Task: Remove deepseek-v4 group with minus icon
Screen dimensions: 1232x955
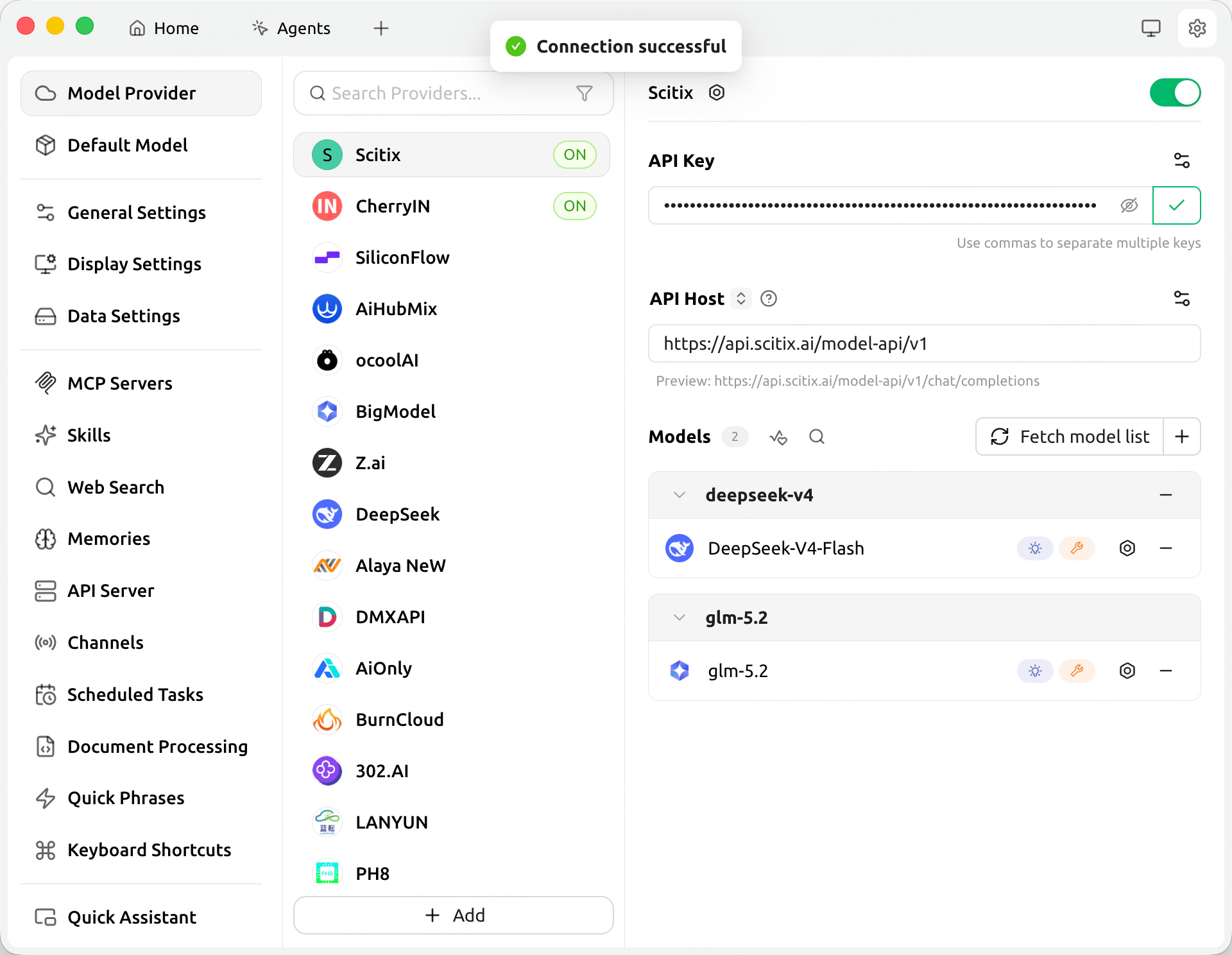Action: [1166, 495]
